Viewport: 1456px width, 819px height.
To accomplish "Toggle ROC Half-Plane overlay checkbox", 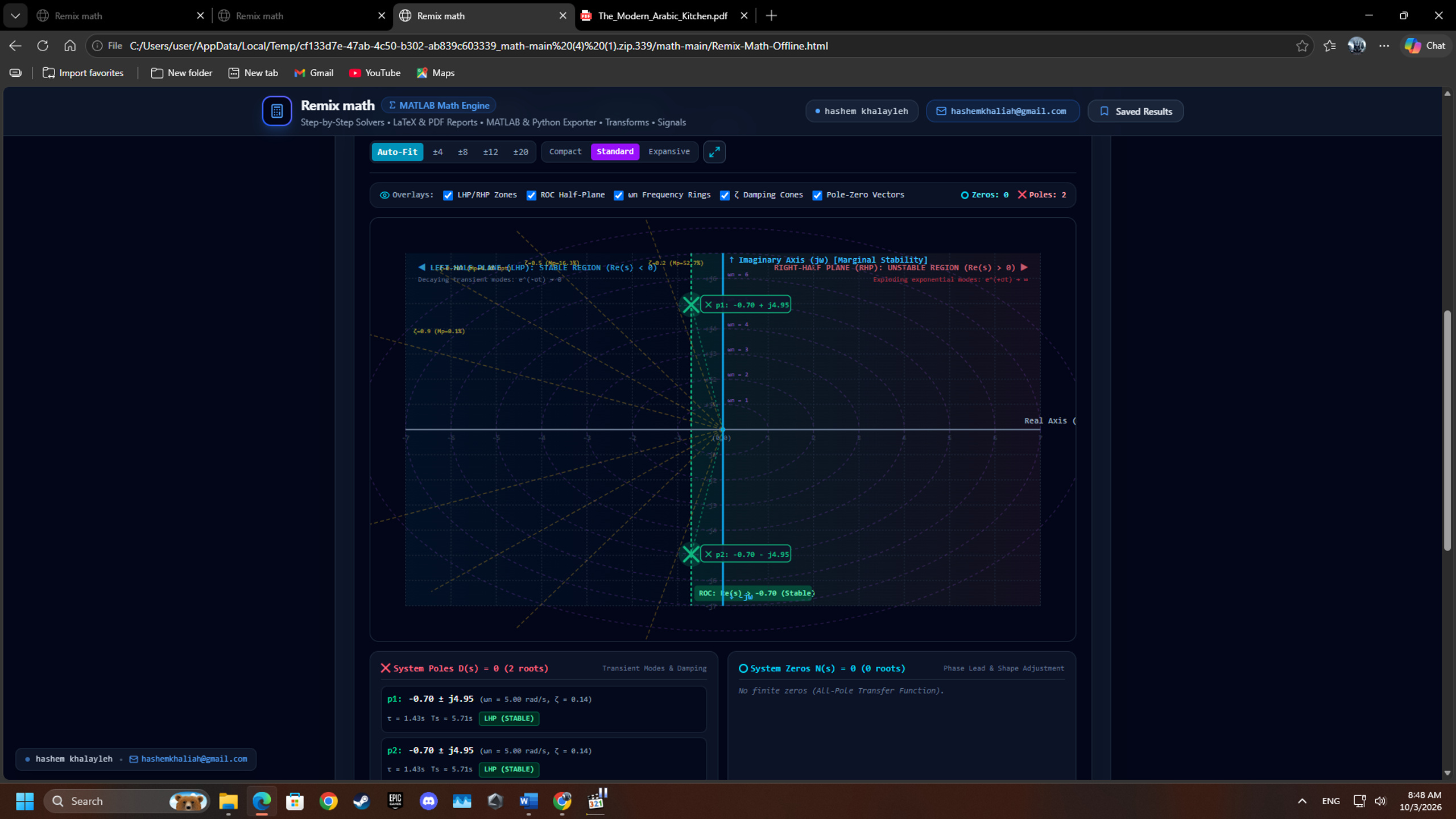I will (x=531, y=195).
